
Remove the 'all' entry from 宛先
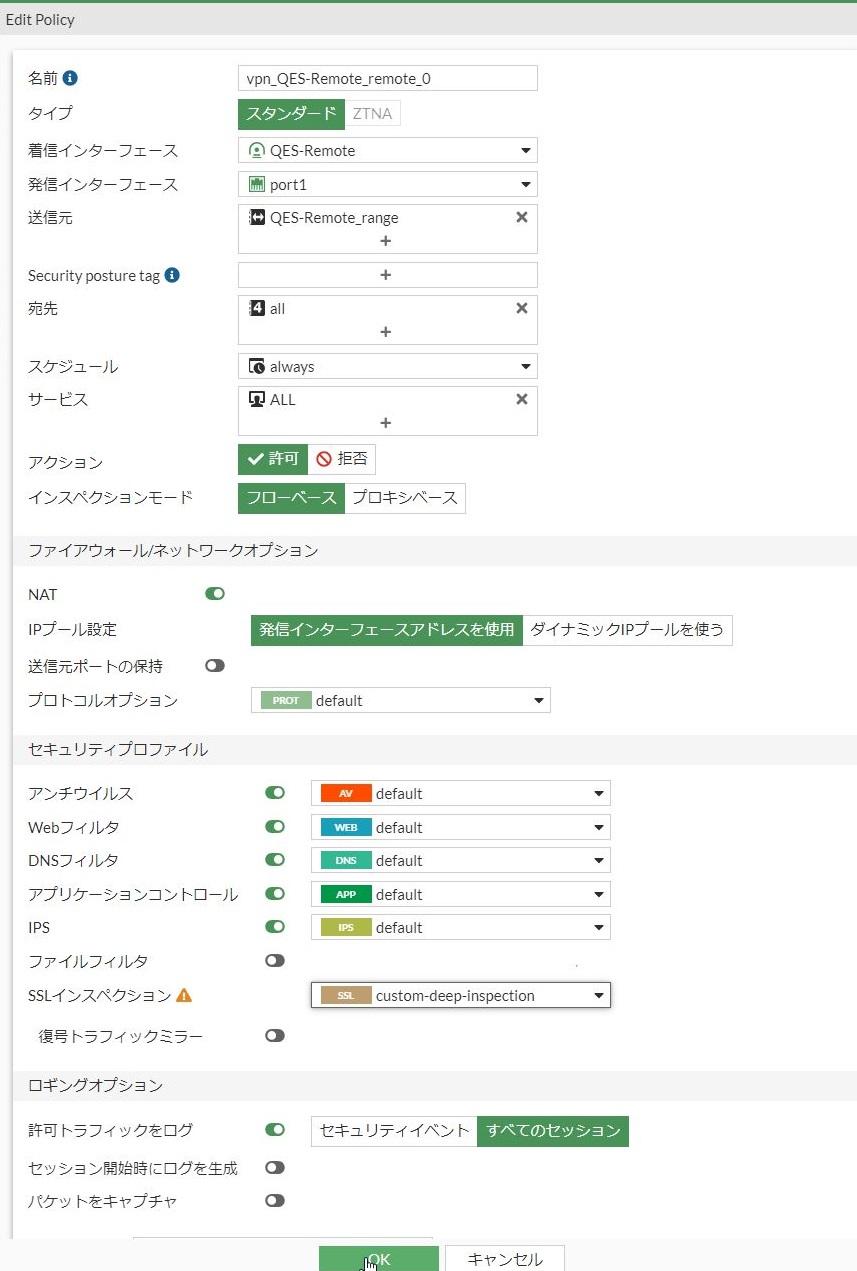coord(521,309)
